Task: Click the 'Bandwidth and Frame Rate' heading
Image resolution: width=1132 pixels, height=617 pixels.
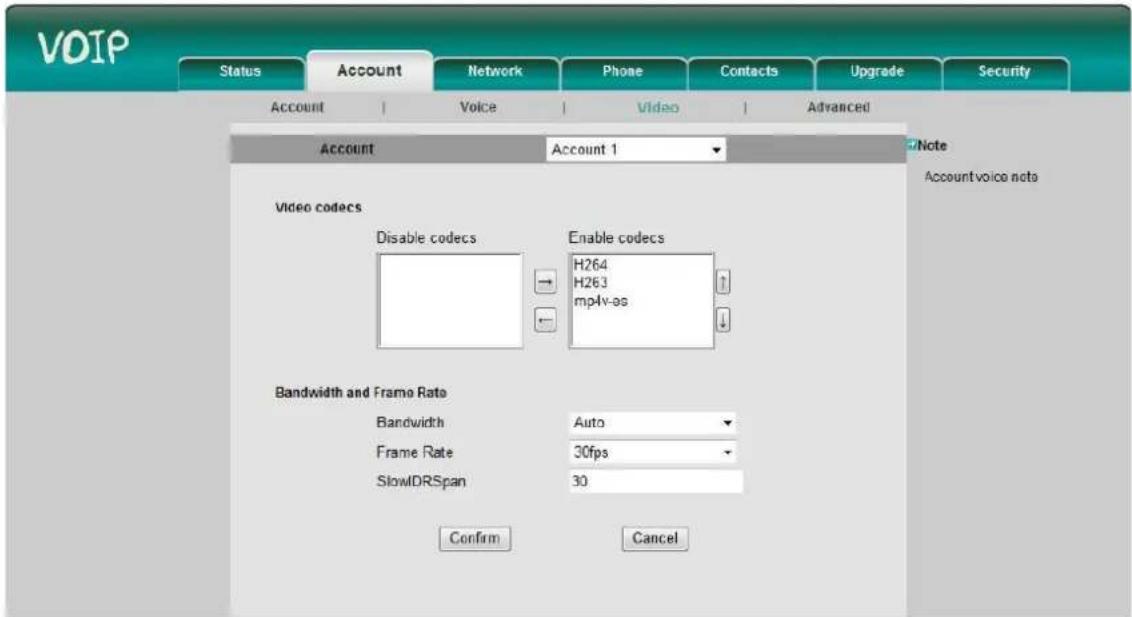Action: pos(360,393)
